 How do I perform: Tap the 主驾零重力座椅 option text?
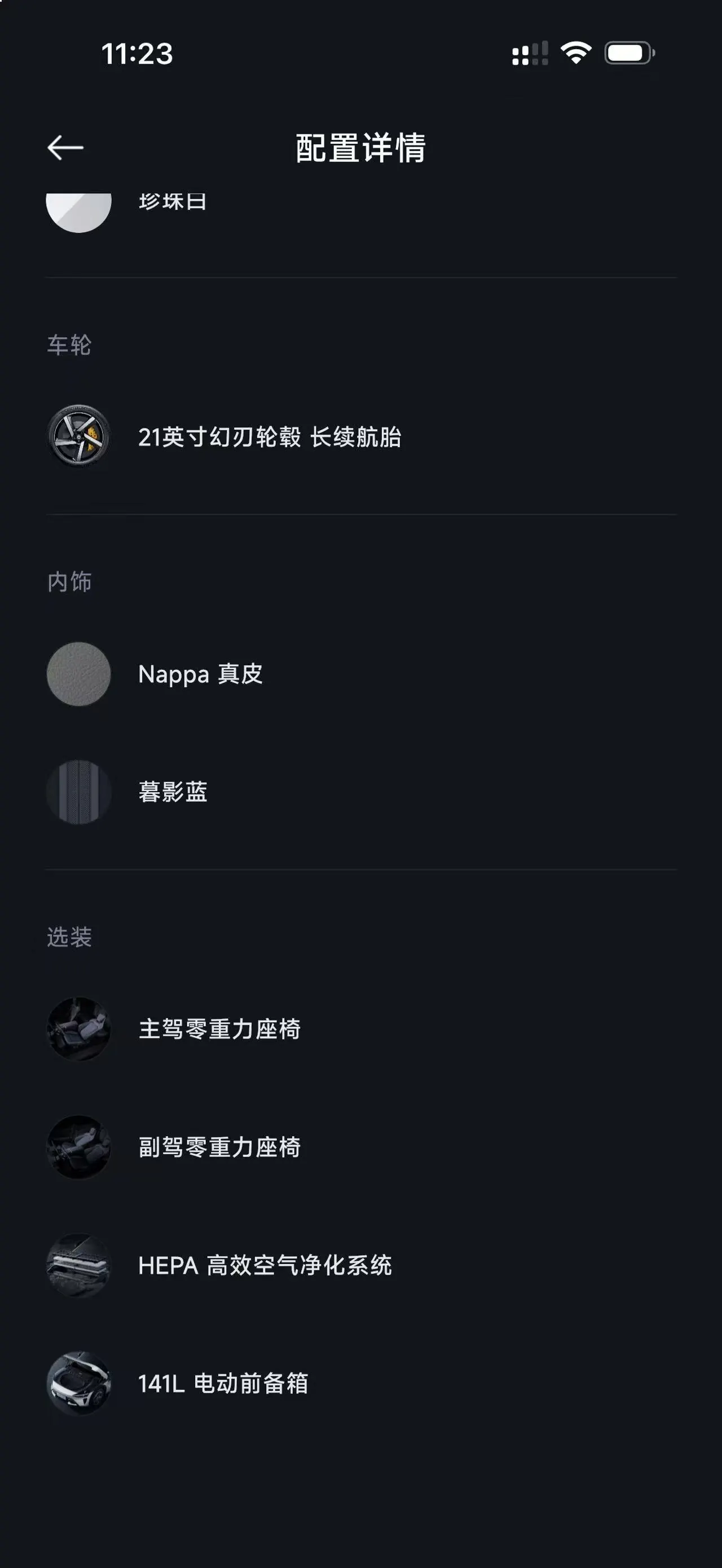220,1030
